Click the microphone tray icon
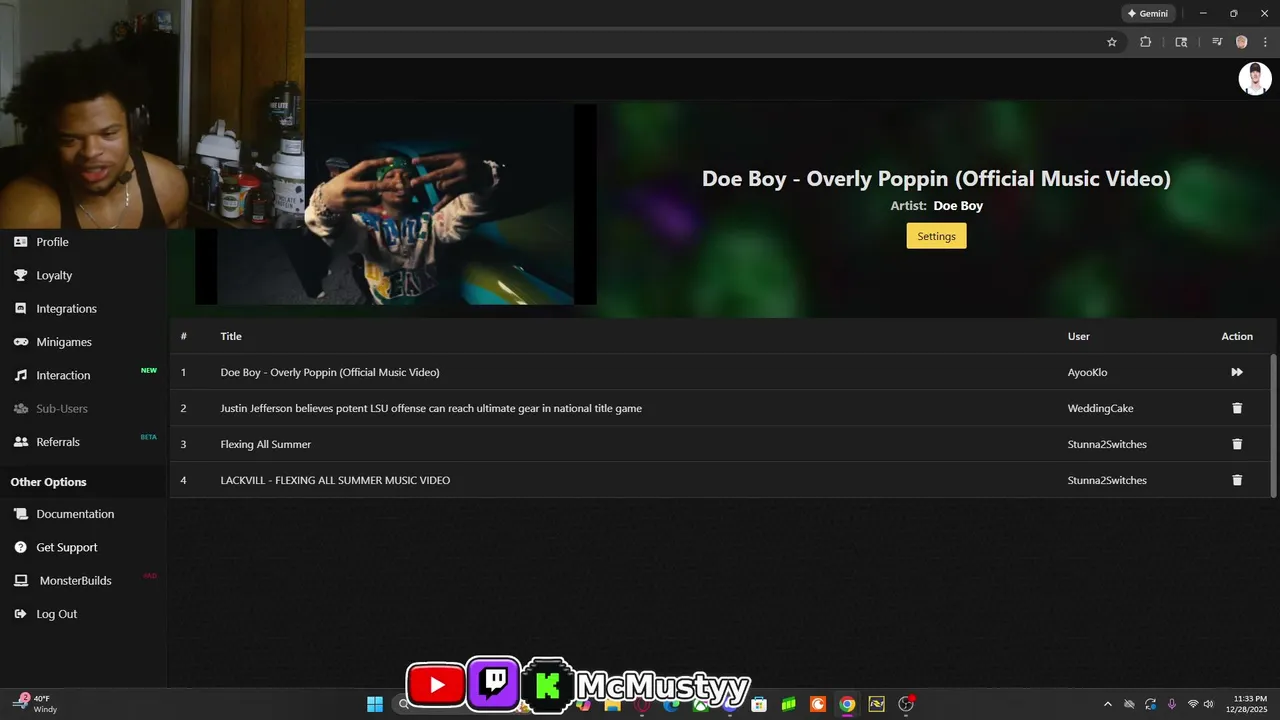Viewport: 1280px width, 720px height. pyautogui.click(x=1172, y=704)
